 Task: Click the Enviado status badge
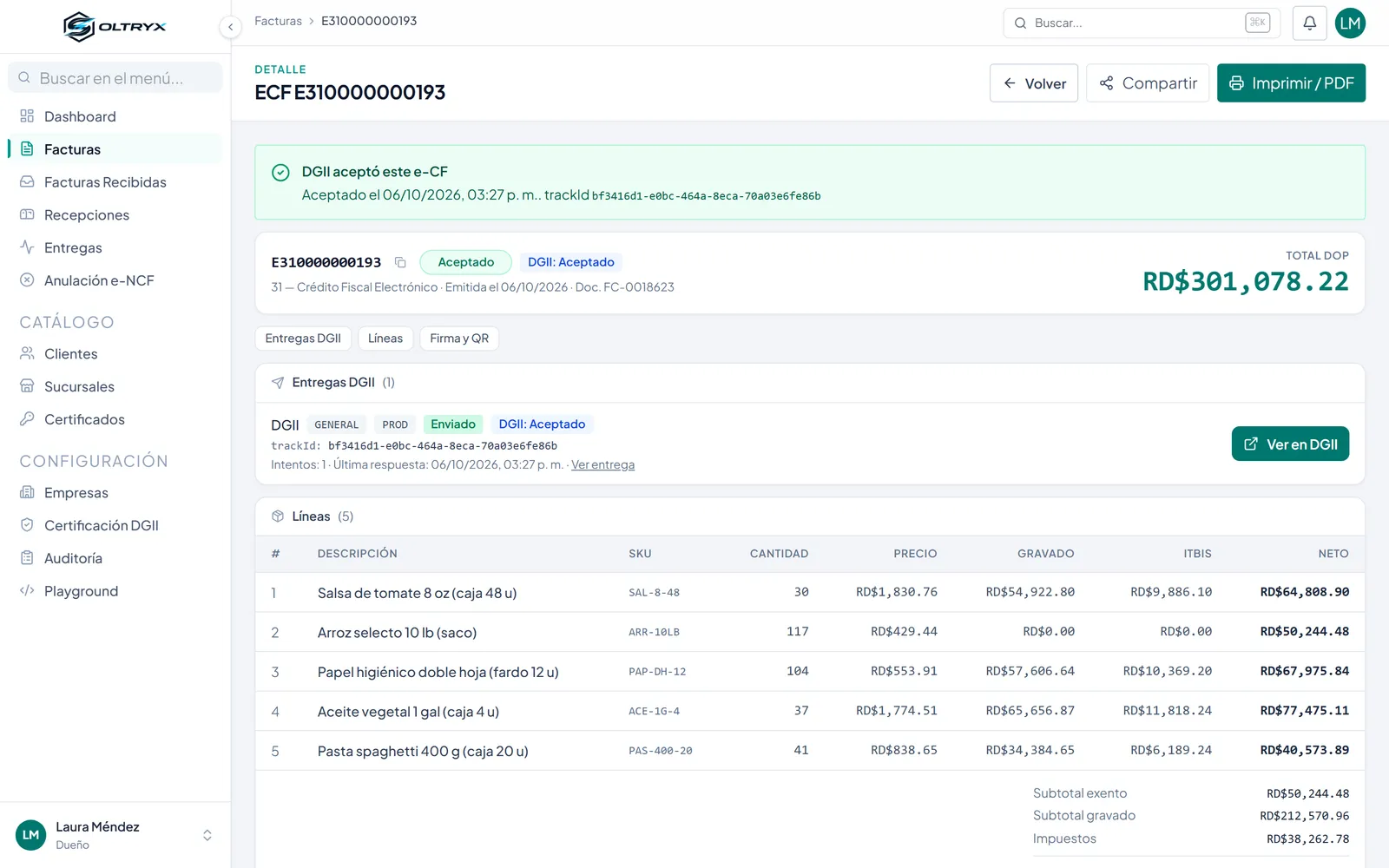point(453,424)
